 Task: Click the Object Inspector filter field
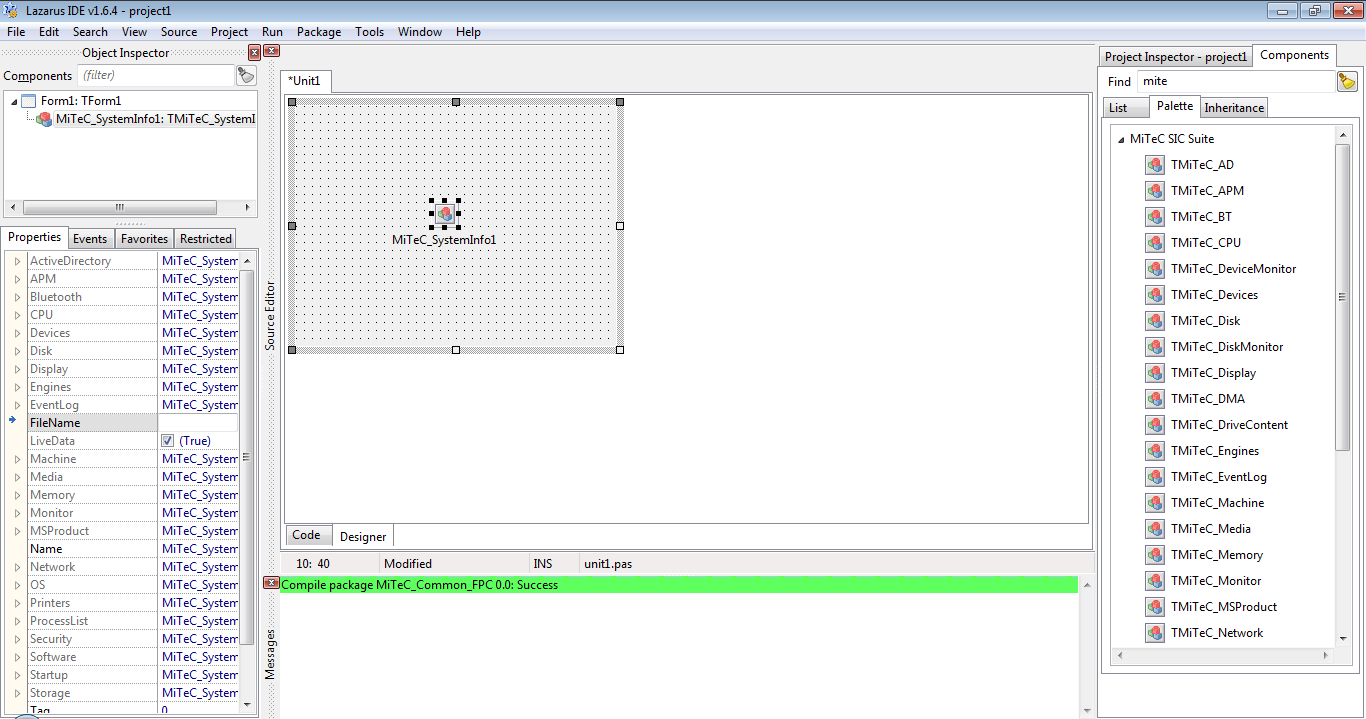[x=156, y=75]
